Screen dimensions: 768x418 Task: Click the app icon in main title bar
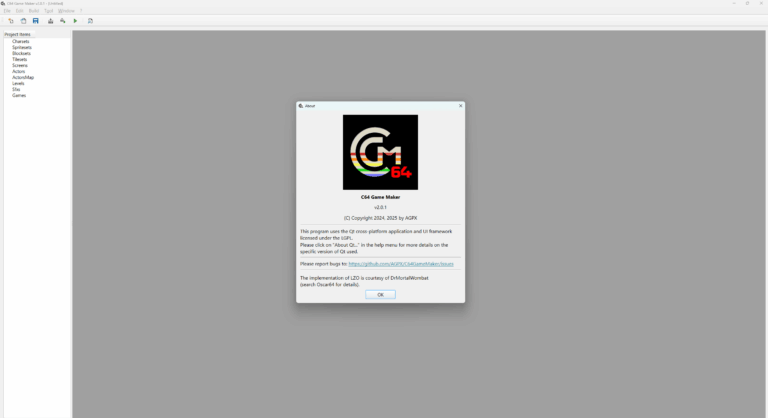coord(3,3)
